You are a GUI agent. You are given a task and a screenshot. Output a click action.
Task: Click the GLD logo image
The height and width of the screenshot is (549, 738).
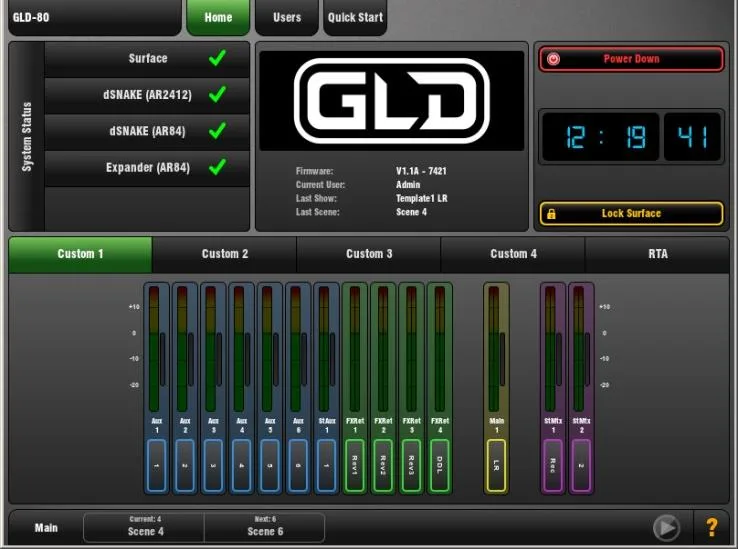click(x=392, y=101)
